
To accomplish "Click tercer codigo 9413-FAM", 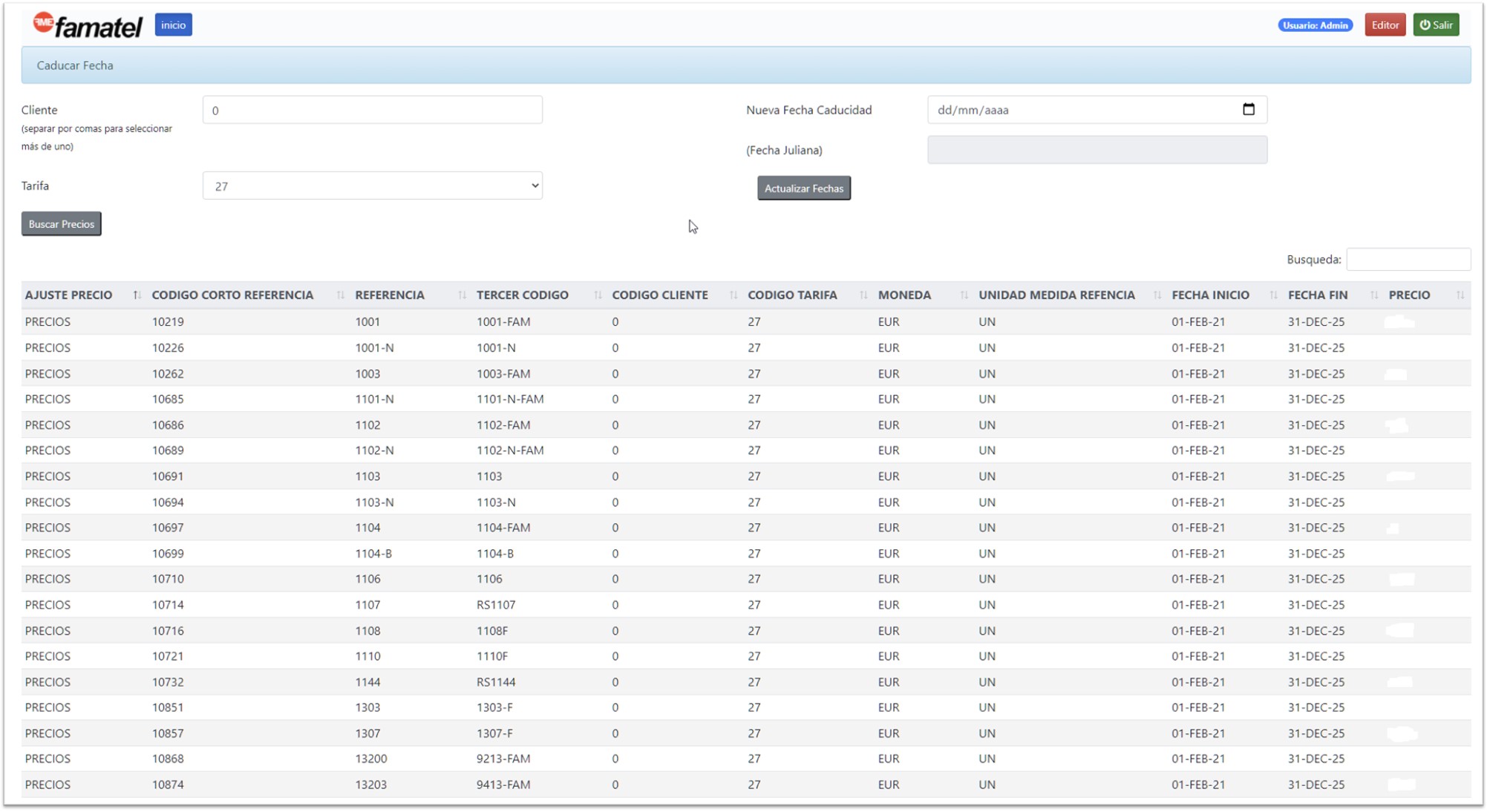I will [x=503, y=785].
